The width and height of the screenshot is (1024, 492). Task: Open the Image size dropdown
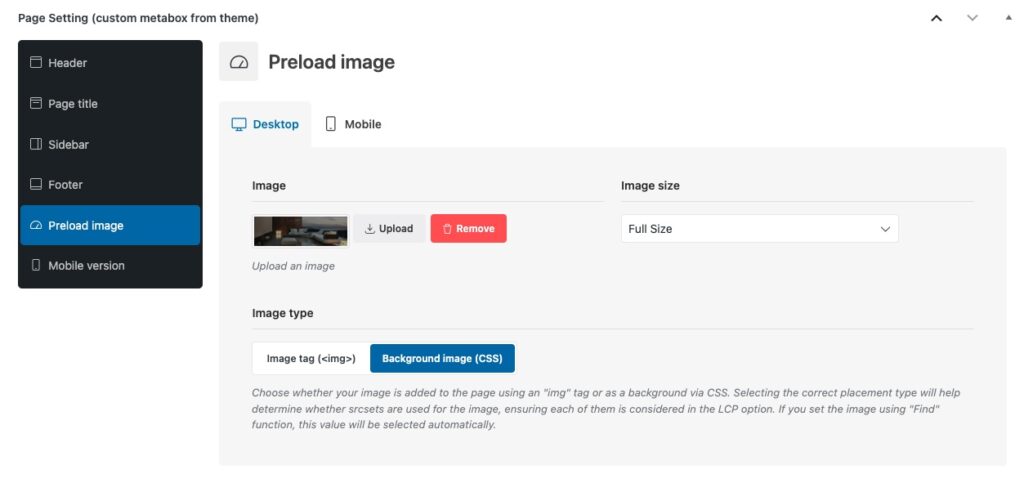coord(759,229)
